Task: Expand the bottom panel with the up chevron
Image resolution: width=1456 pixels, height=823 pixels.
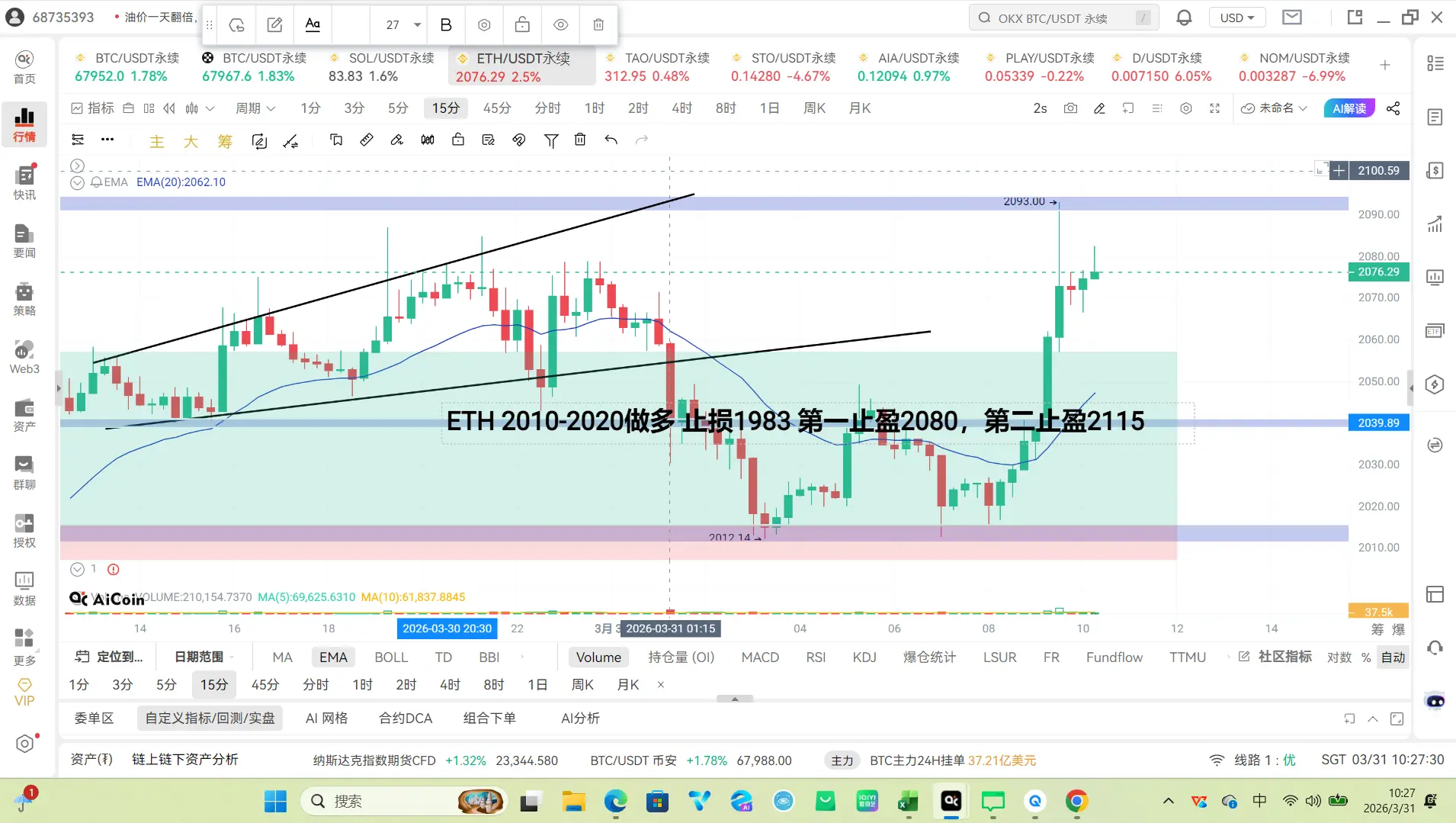Action: 1373,719
